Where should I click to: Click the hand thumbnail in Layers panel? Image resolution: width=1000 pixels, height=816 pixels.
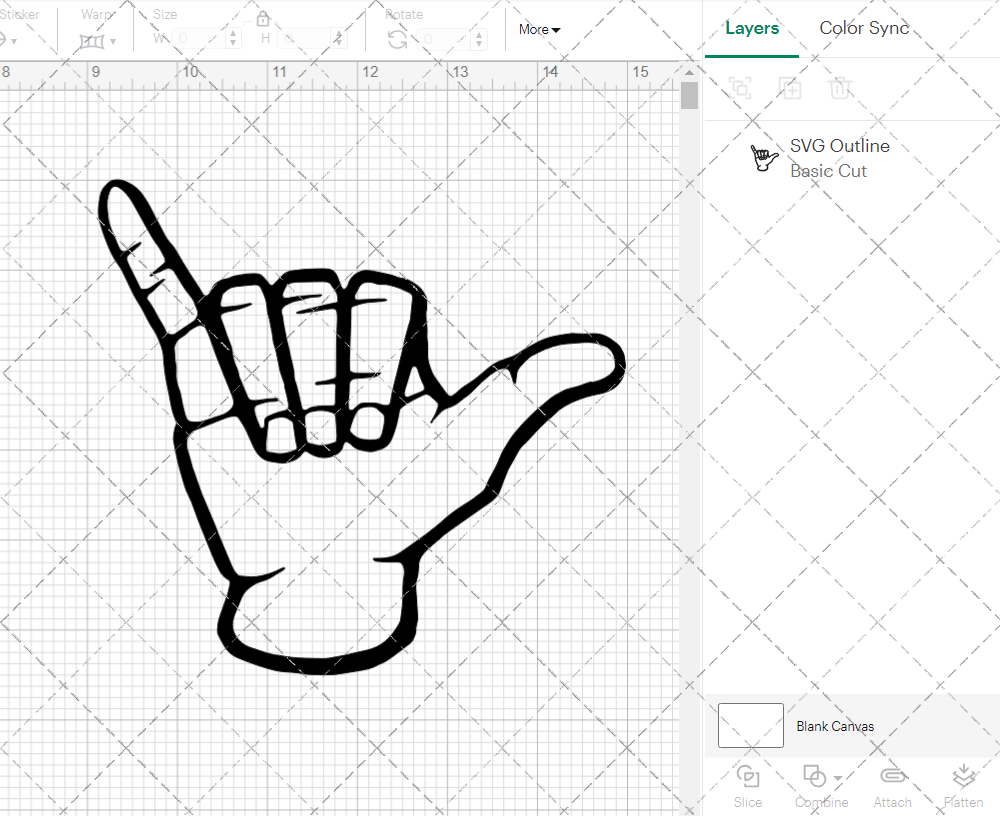click(765, 158)
